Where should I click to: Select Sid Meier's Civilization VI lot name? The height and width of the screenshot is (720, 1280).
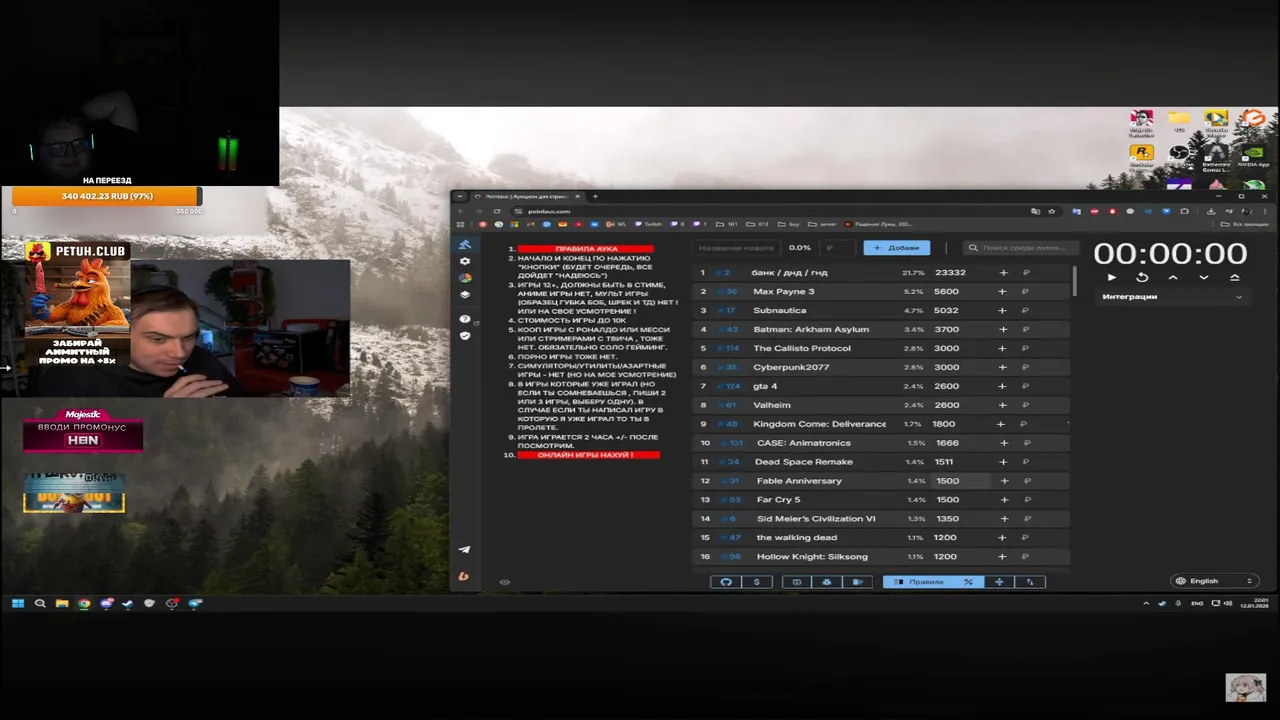[x=816, y=519]
